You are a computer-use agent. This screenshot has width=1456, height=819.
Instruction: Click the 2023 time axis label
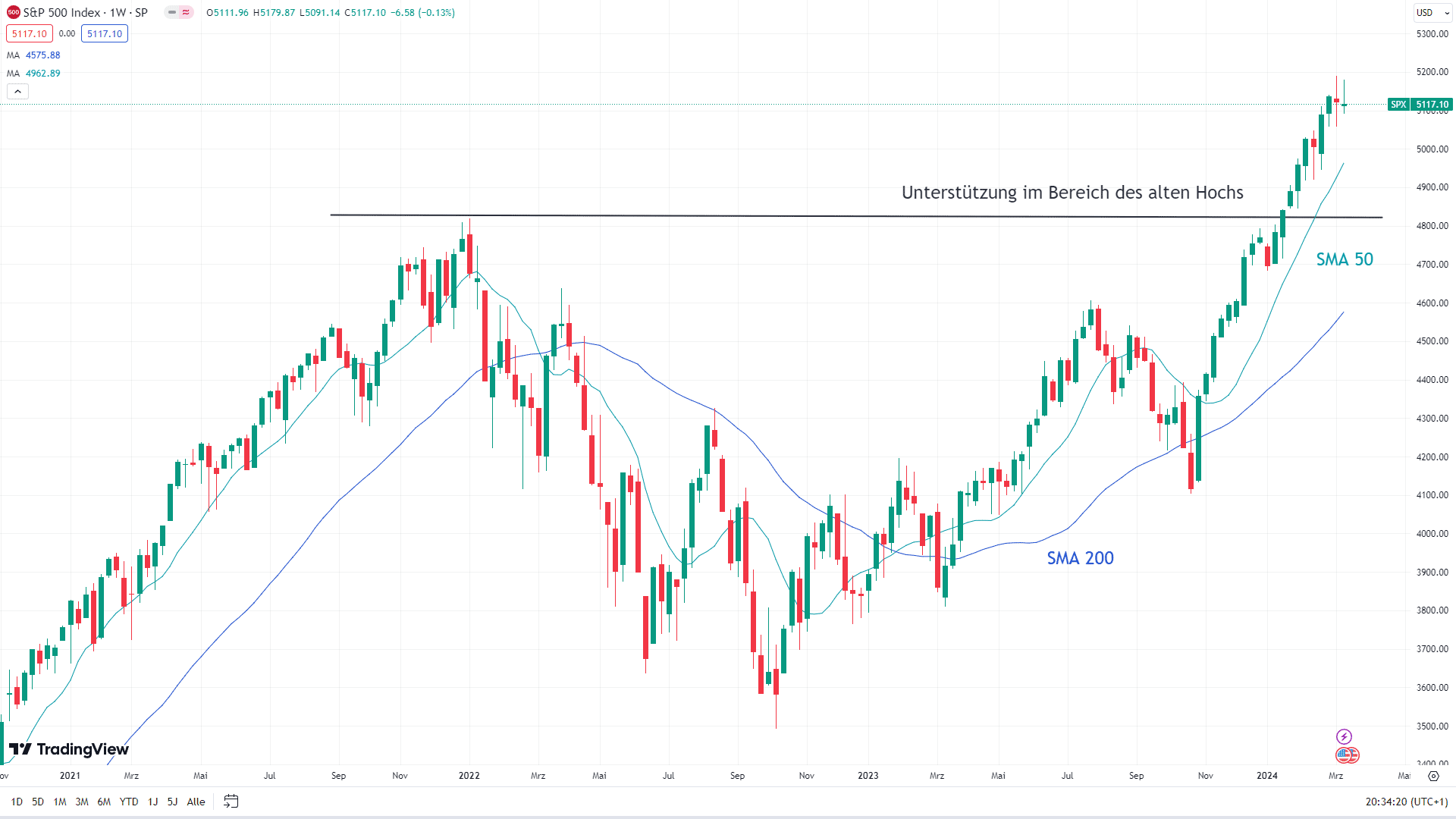pyautogui.click(x=868, y=776)
